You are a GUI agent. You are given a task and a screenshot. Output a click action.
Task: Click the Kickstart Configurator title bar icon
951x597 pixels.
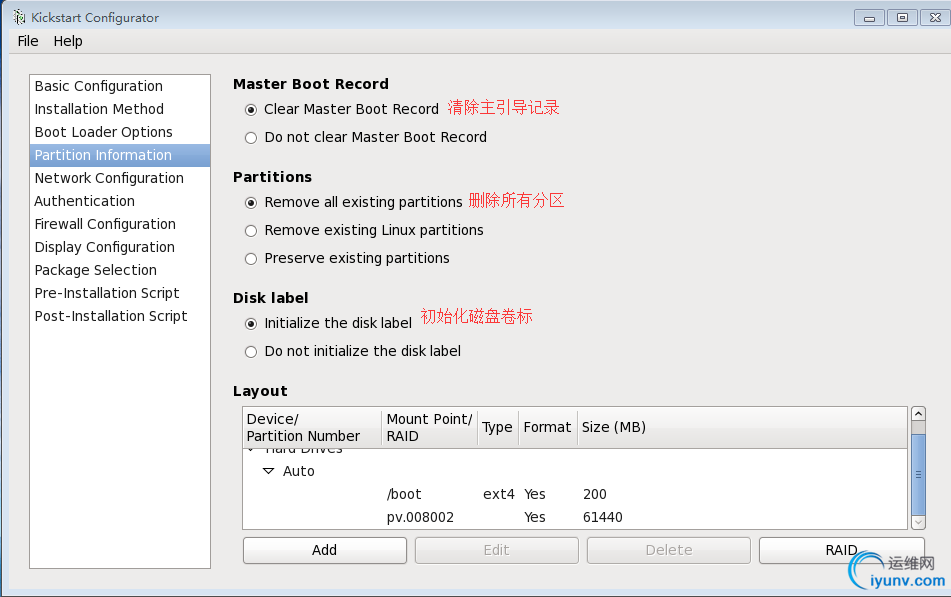tap(19, 17)
